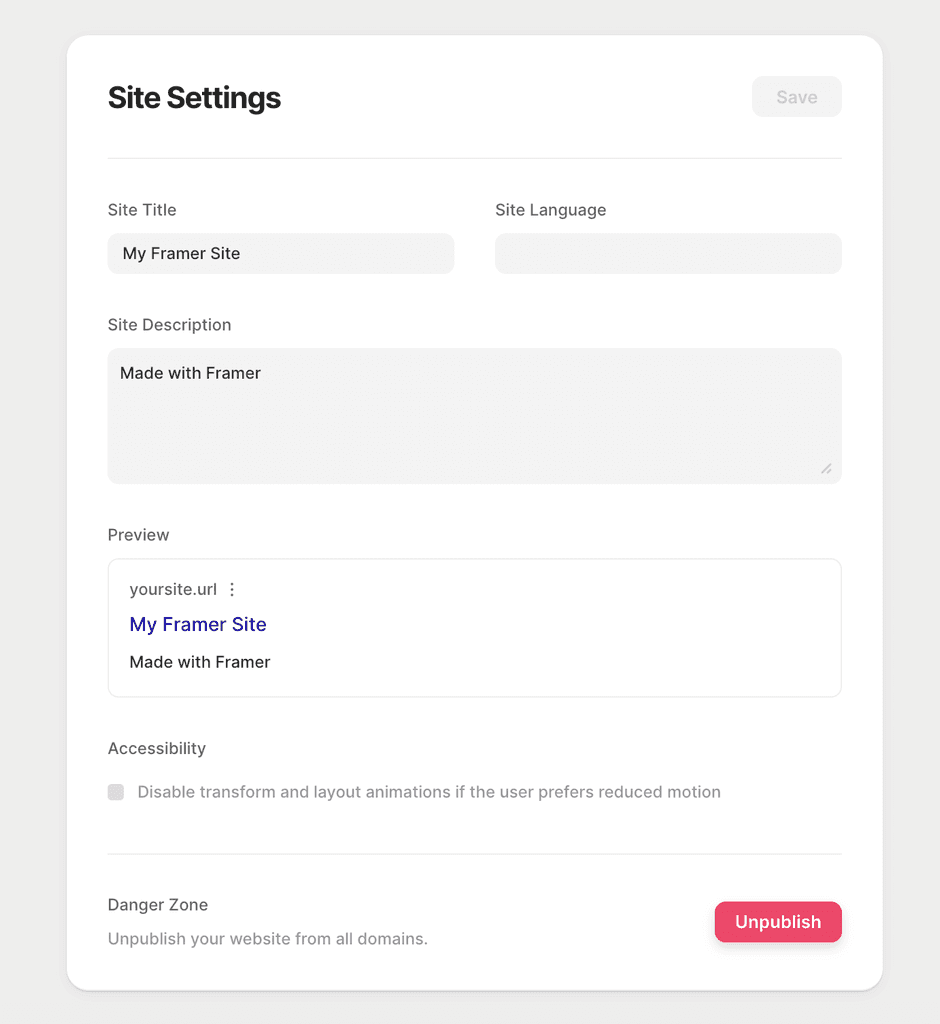This screenshot has width=940, height=1024.
Task: Click the 'Preview' section label
Action: click(x=138, y=535)
